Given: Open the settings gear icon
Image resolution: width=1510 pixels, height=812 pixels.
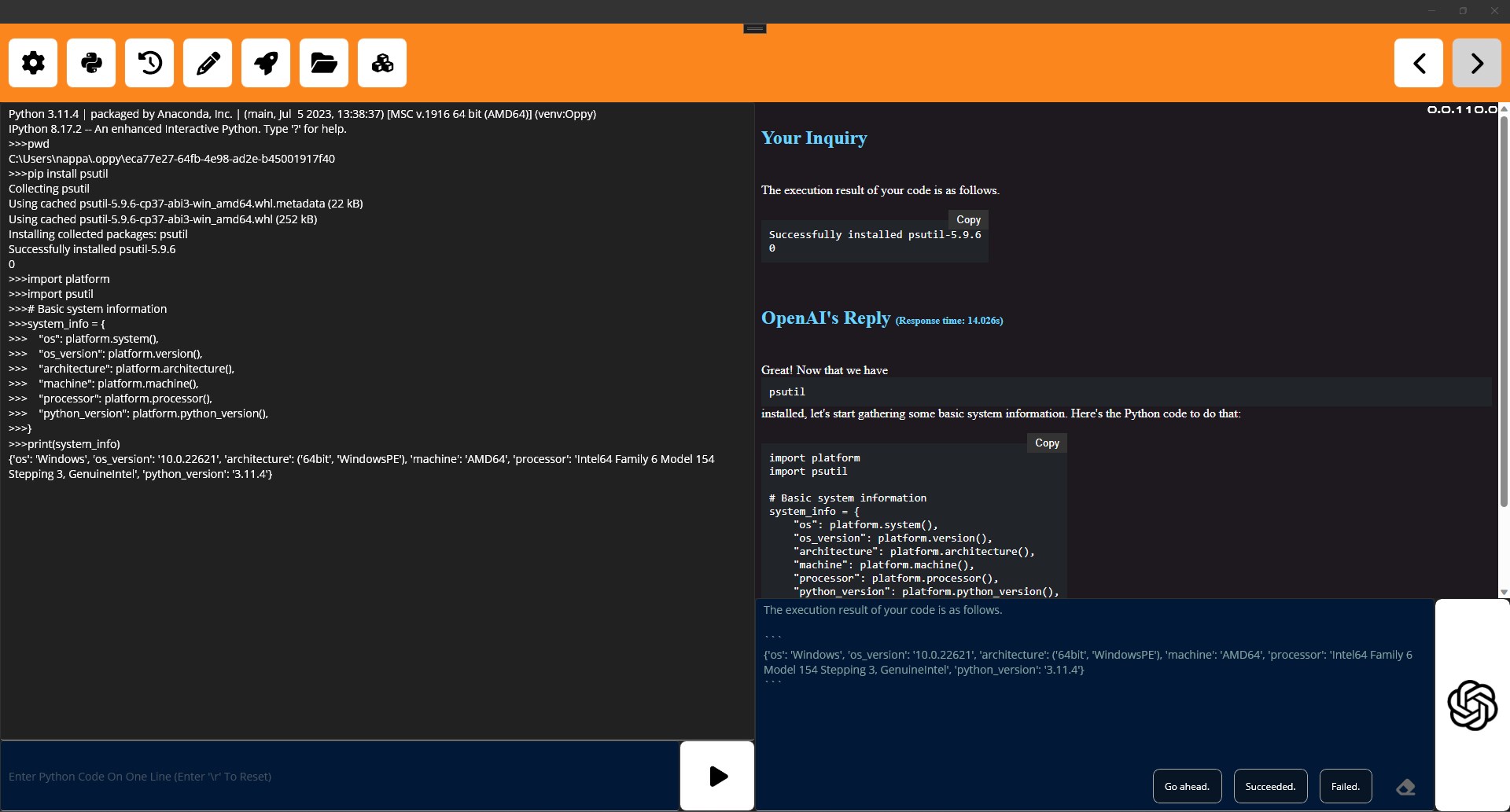Looking at the screenshot, I should click(x=33, y=63).
